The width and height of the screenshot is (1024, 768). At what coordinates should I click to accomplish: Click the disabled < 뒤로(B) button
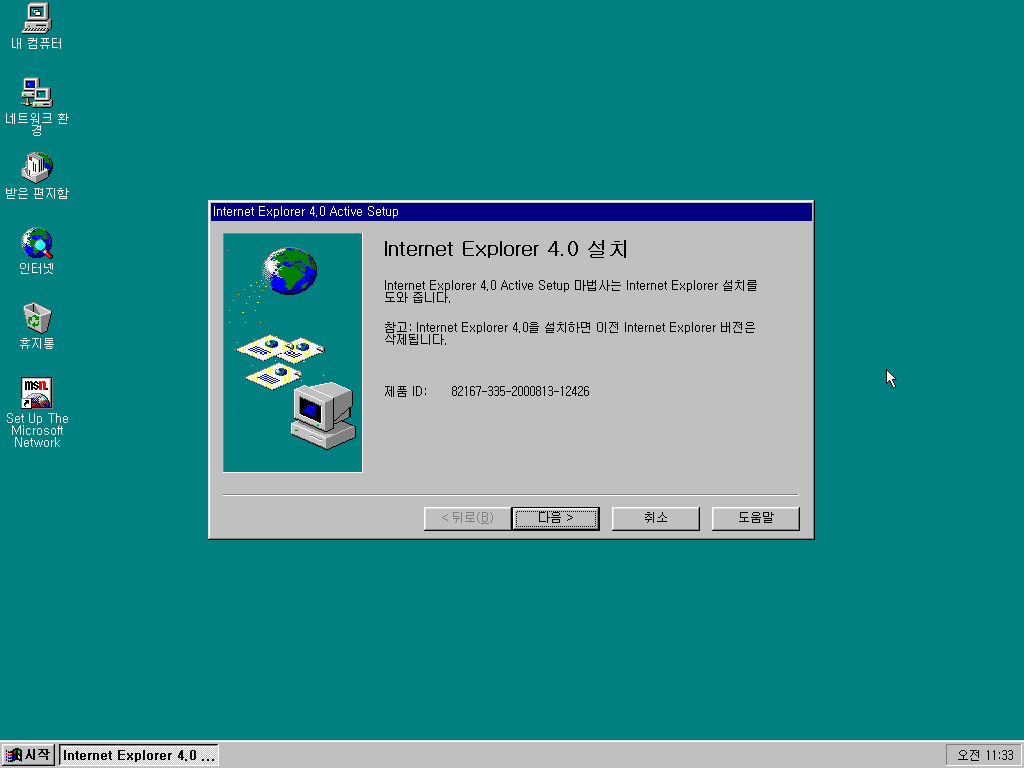click(467, 519)
